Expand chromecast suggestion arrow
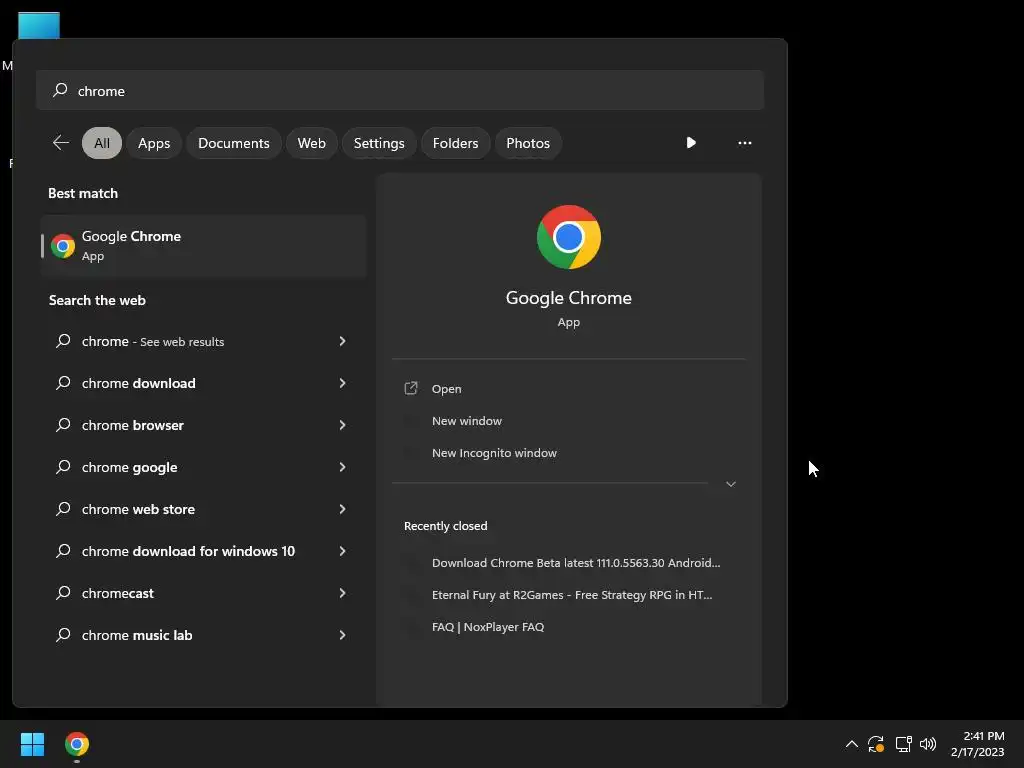This screenshot has height=768, width=1024. click(x=342, y=593)
